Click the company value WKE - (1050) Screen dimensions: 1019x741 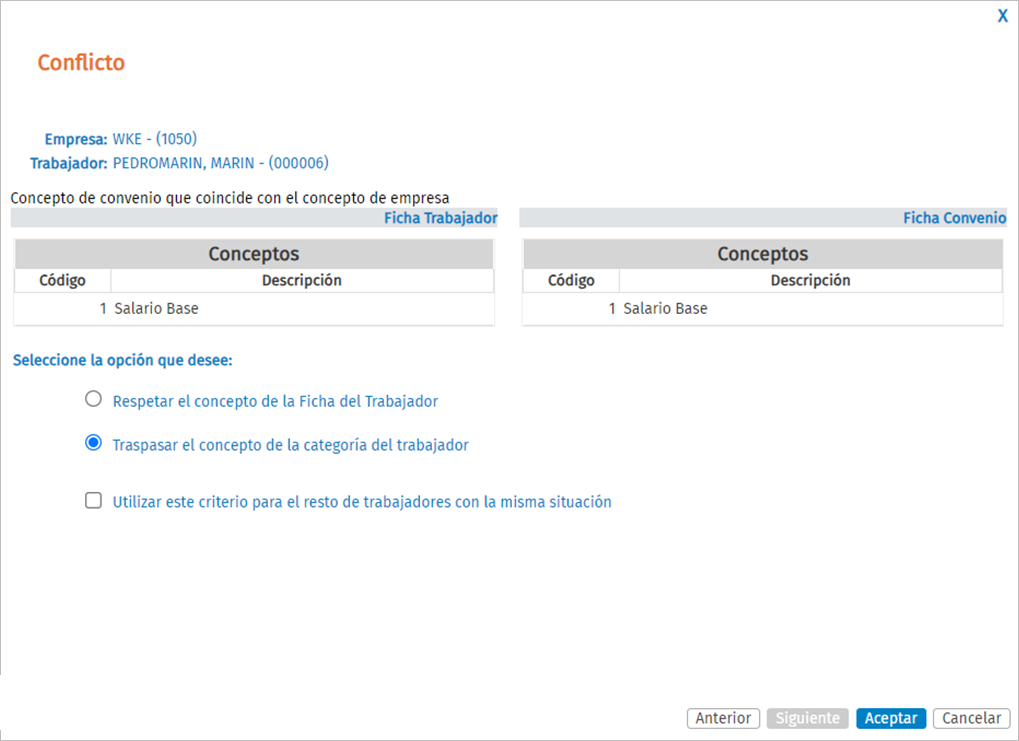(x=155, y=139)
